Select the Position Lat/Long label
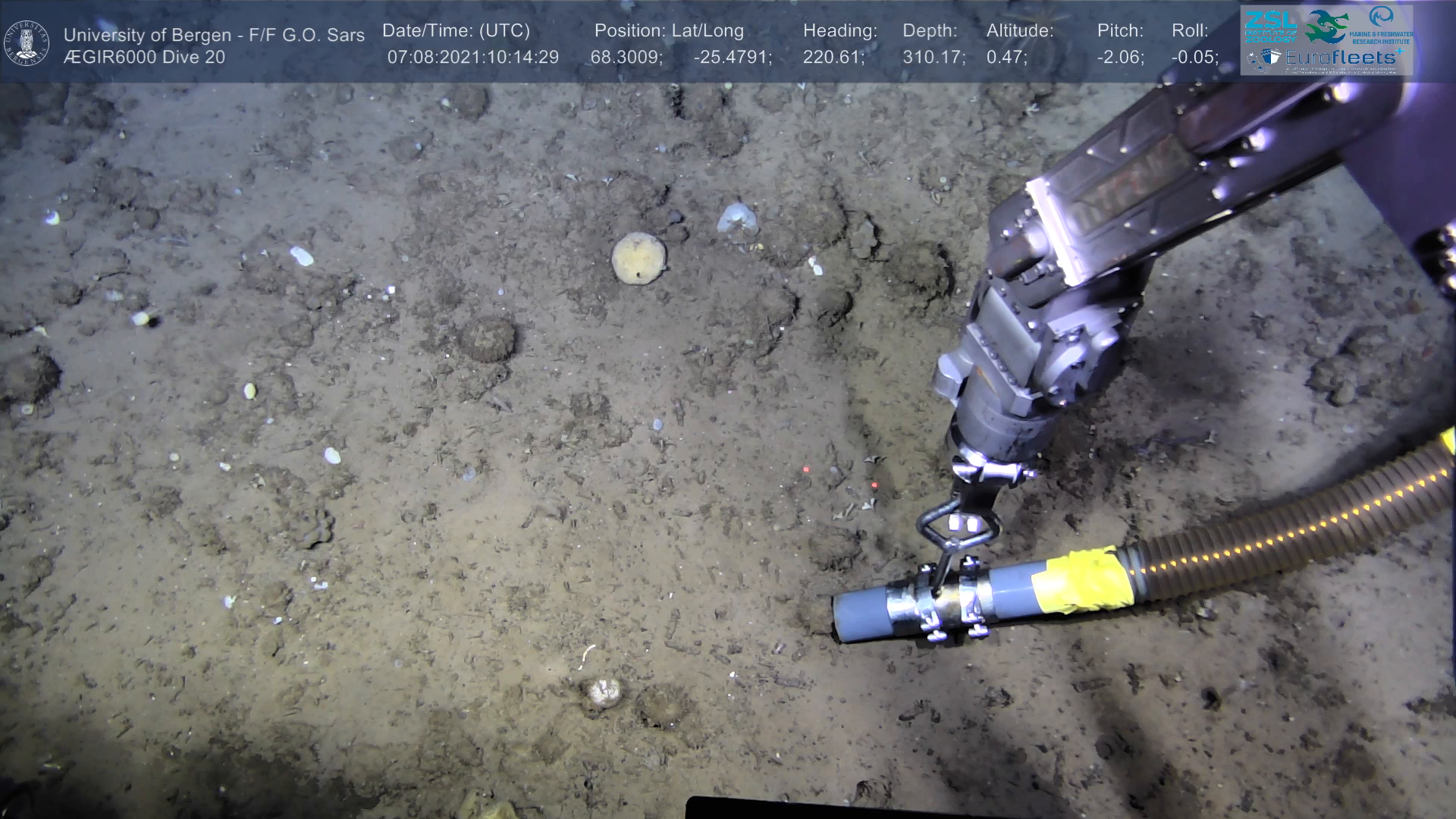The image size is (1456, 819). click(x=669, y=31)
